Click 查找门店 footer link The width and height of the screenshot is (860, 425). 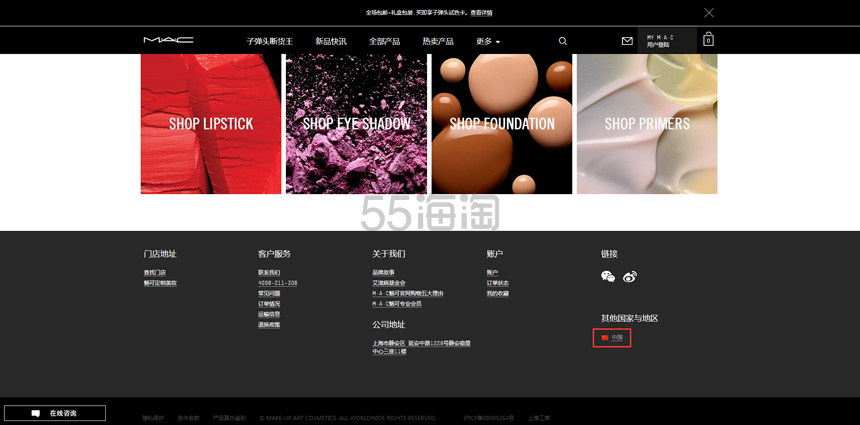point(155,273)
